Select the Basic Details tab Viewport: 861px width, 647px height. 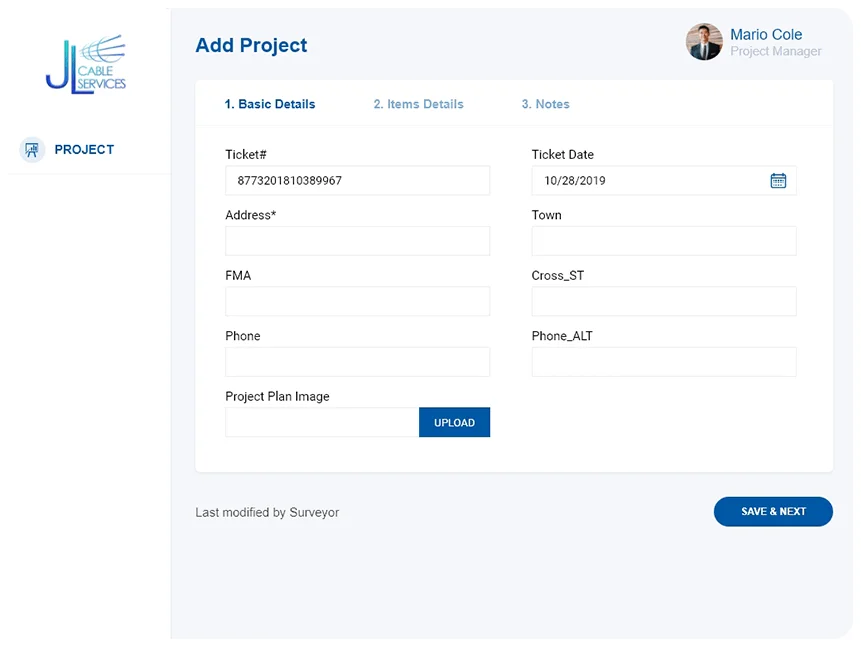[x=269, y=104]
